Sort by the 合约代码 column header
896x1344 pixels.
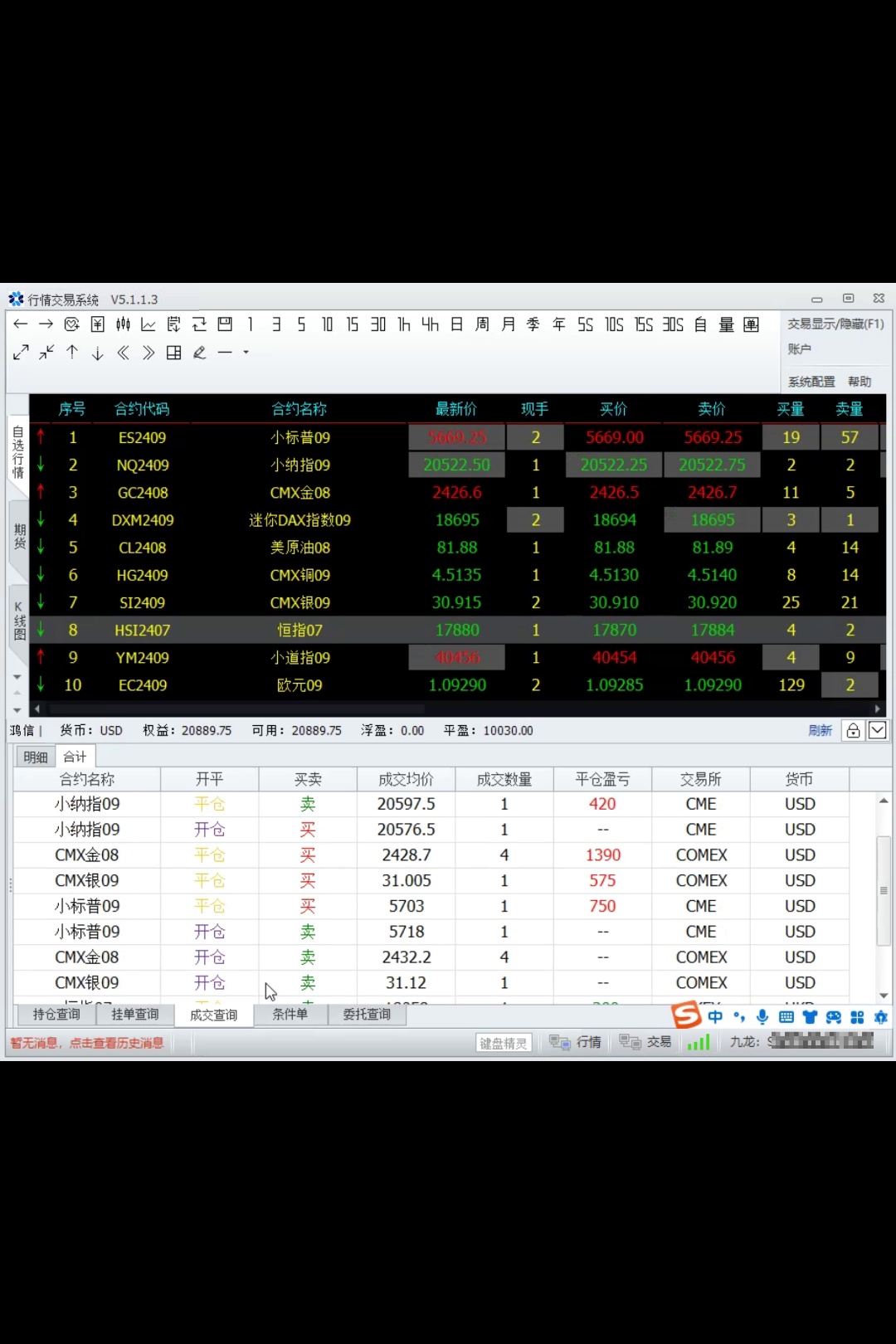click(142, 409)
